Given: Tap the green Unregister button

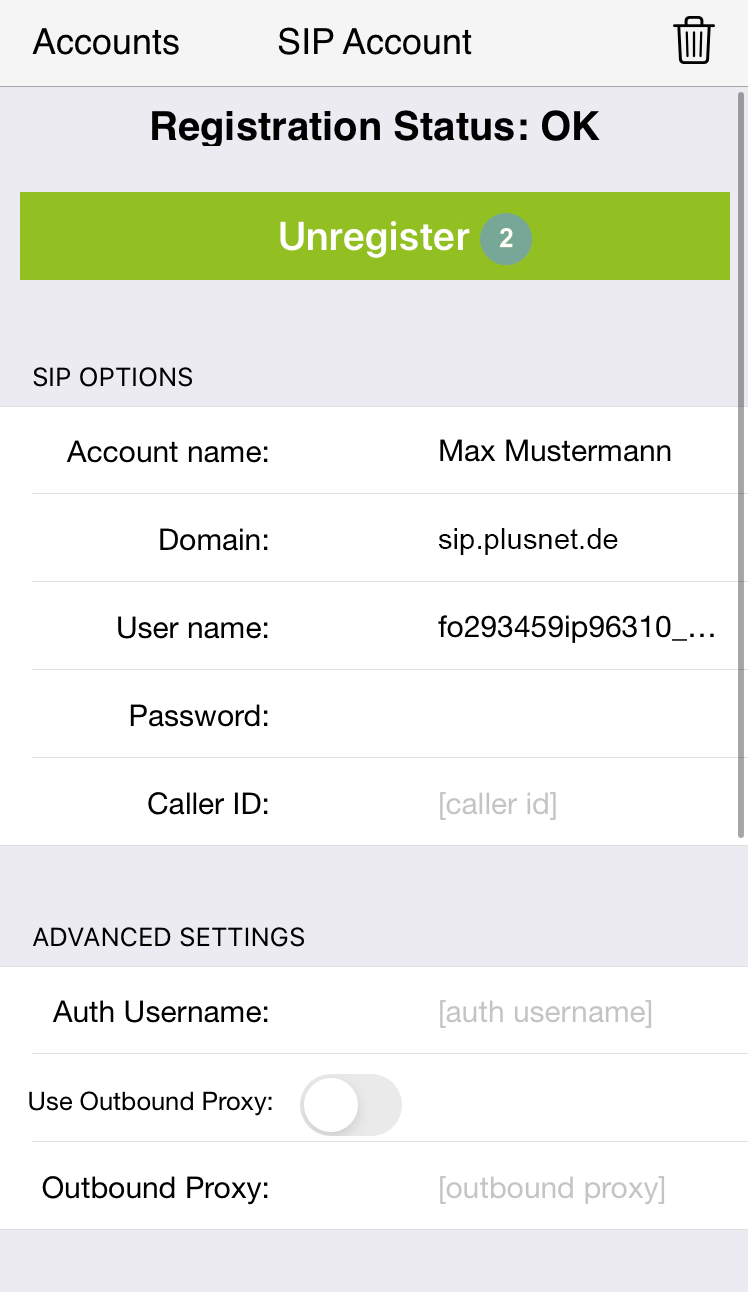Looking at the screenshot, I should pos(375,236).
